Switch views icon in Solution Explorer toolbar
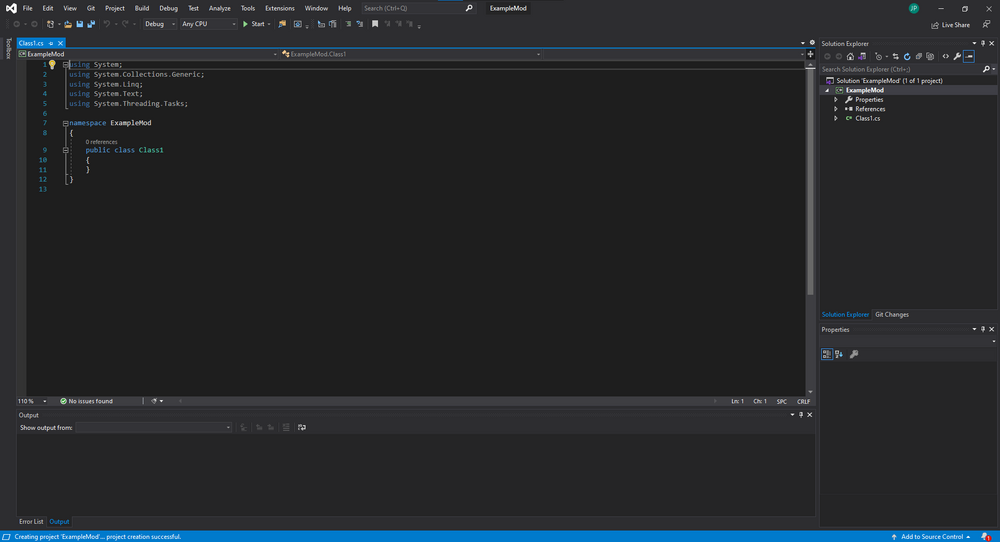This screenshot has width=1000, height=542. (862, 57)
